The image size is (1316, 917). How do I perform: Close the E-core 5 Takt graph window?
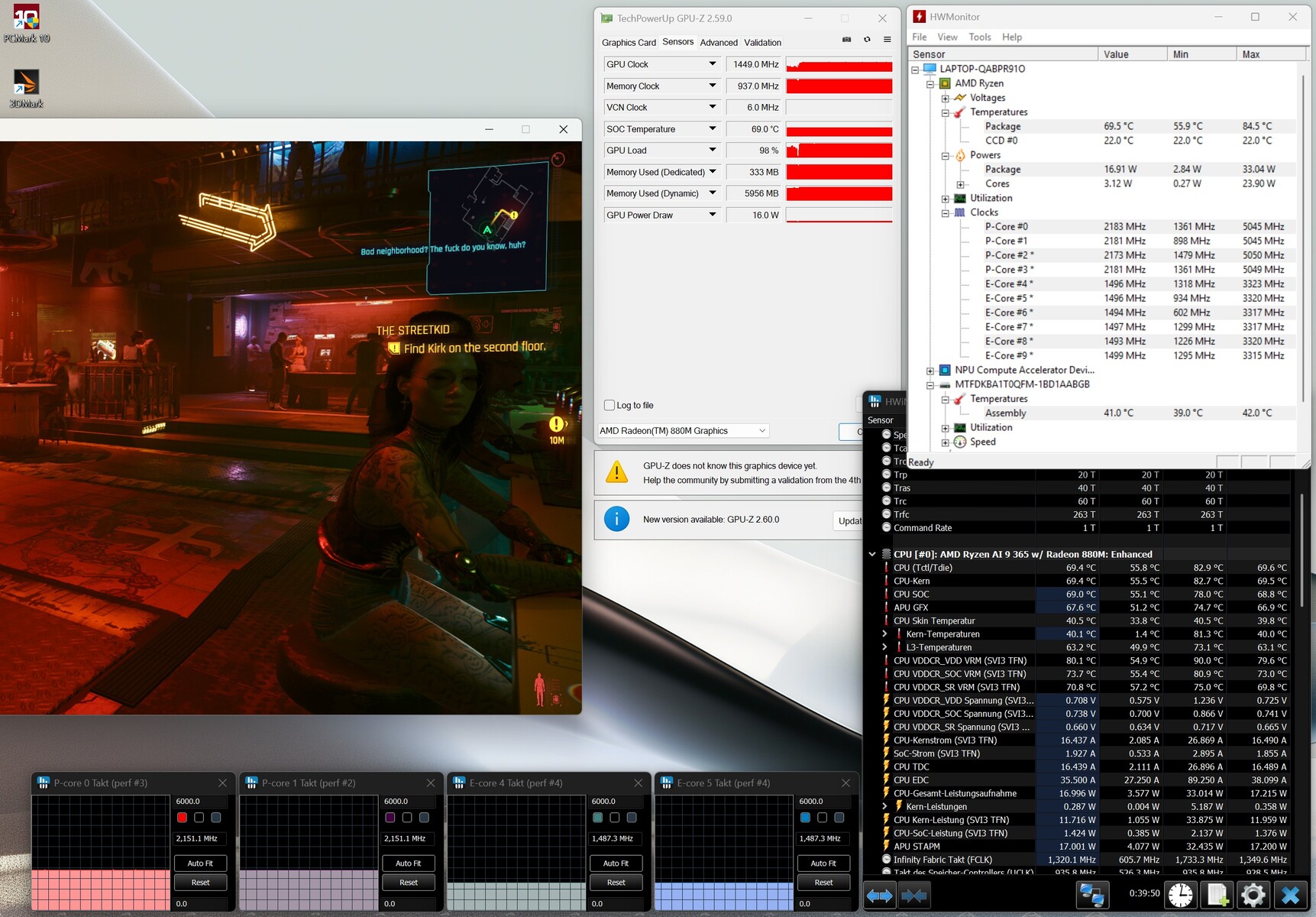pos(846,783)
